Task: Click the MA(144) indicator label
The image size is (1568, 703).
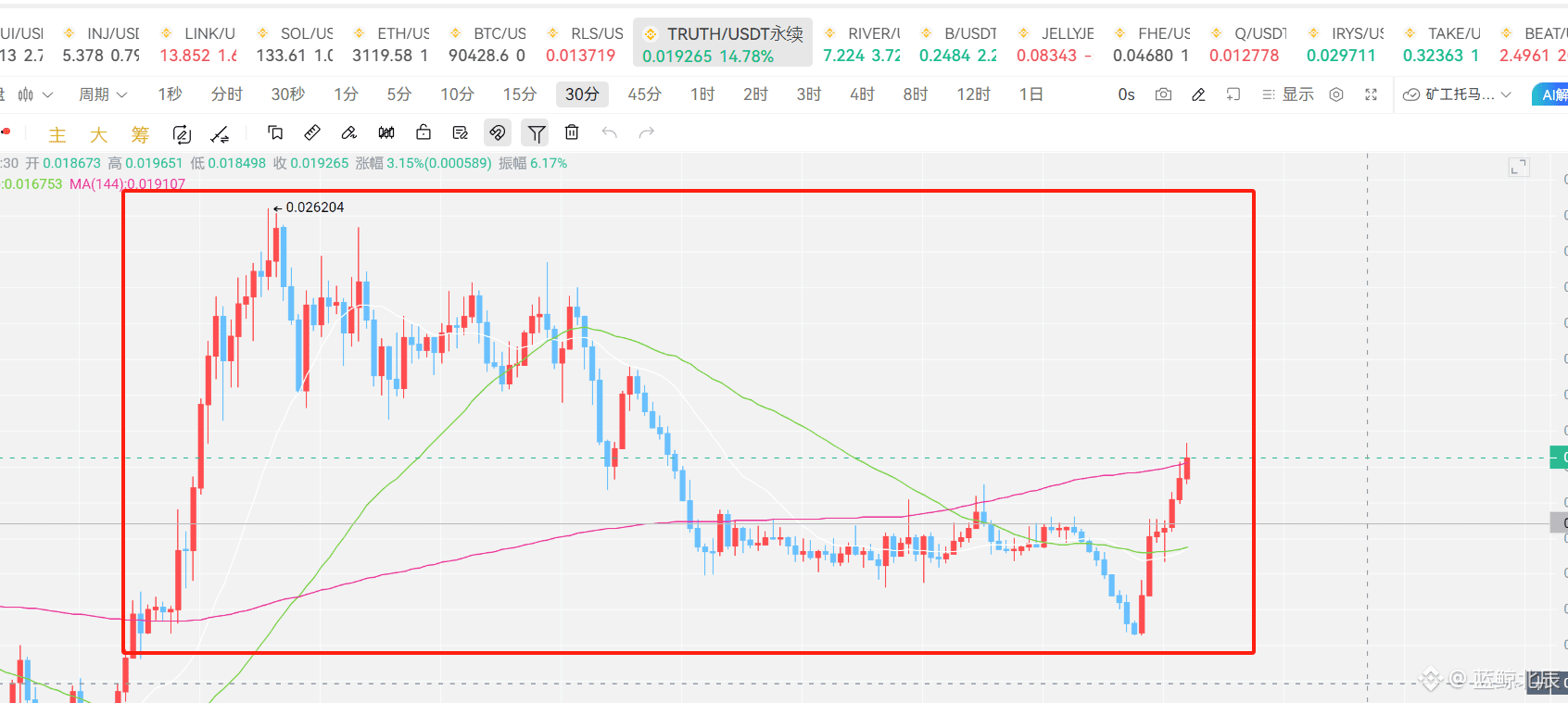Action: tap(128, 183)
